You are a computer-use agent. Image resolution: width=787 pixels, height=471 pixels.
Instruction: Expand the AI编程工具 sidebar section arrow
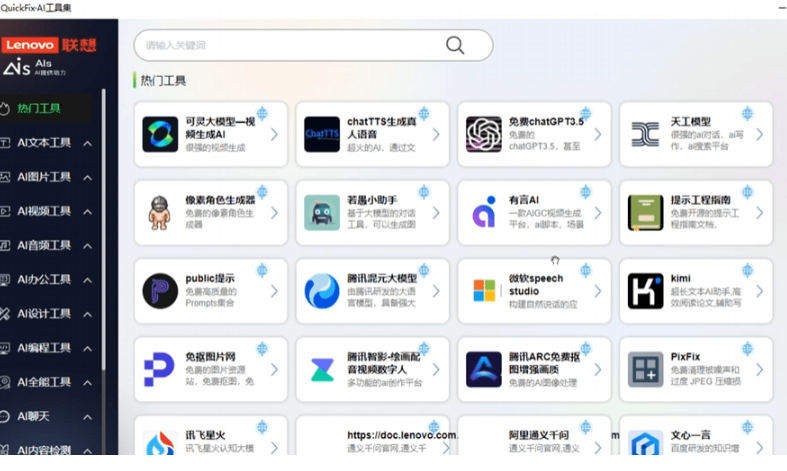[x=88, y=348]
